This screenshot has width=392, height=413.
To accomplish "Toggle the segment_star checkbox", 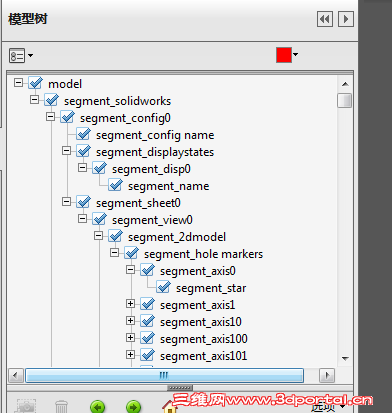I will pos(163,287).
